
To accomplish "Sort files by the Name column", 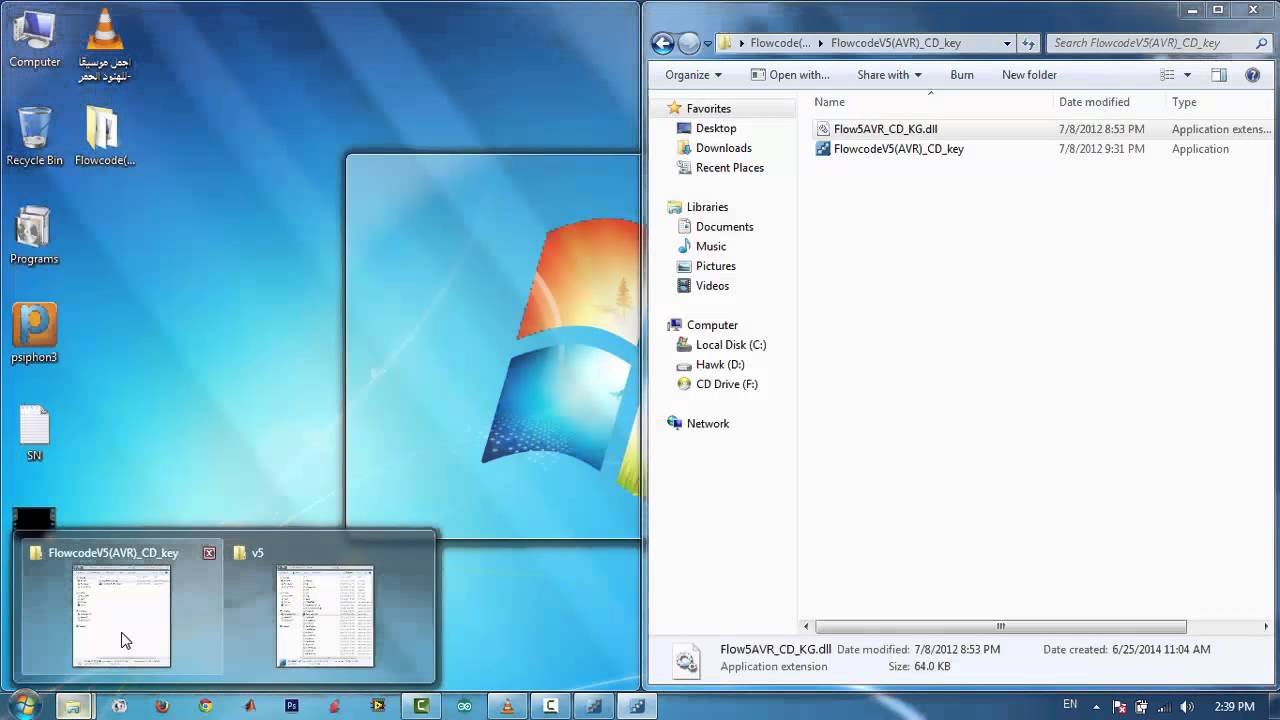I will click(x=932, y=102).
